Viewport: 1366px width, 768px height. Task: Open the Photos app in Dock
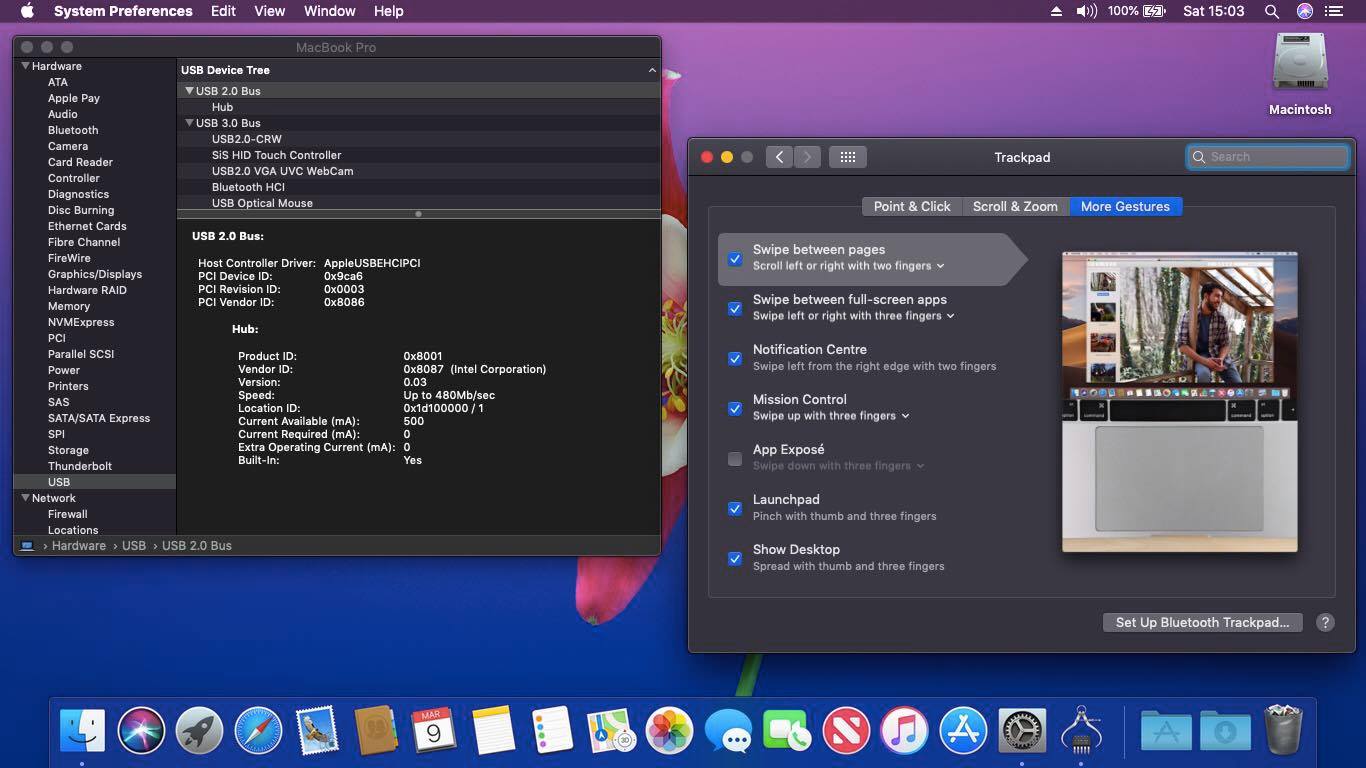click(x=669, y=731)
